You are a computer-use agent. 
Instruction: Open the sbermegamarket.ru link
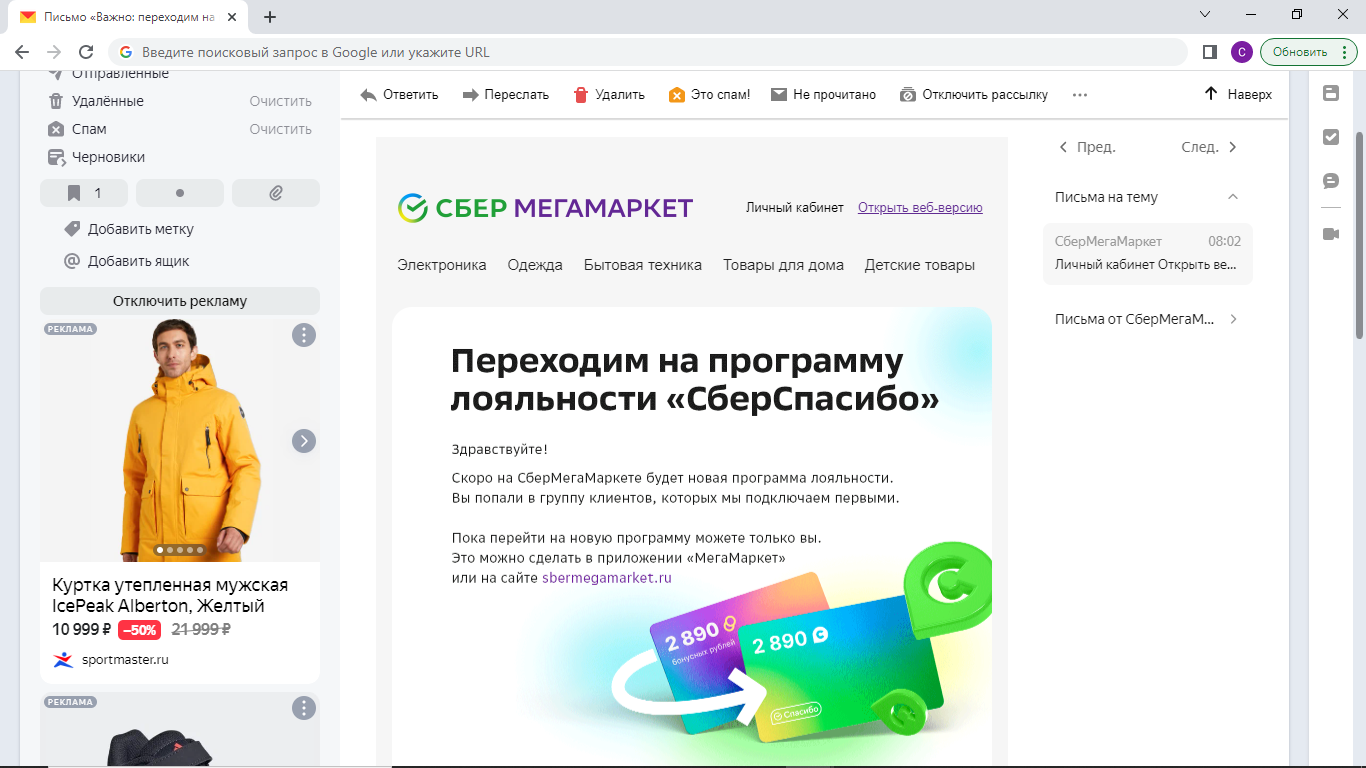tap(607, 578)
